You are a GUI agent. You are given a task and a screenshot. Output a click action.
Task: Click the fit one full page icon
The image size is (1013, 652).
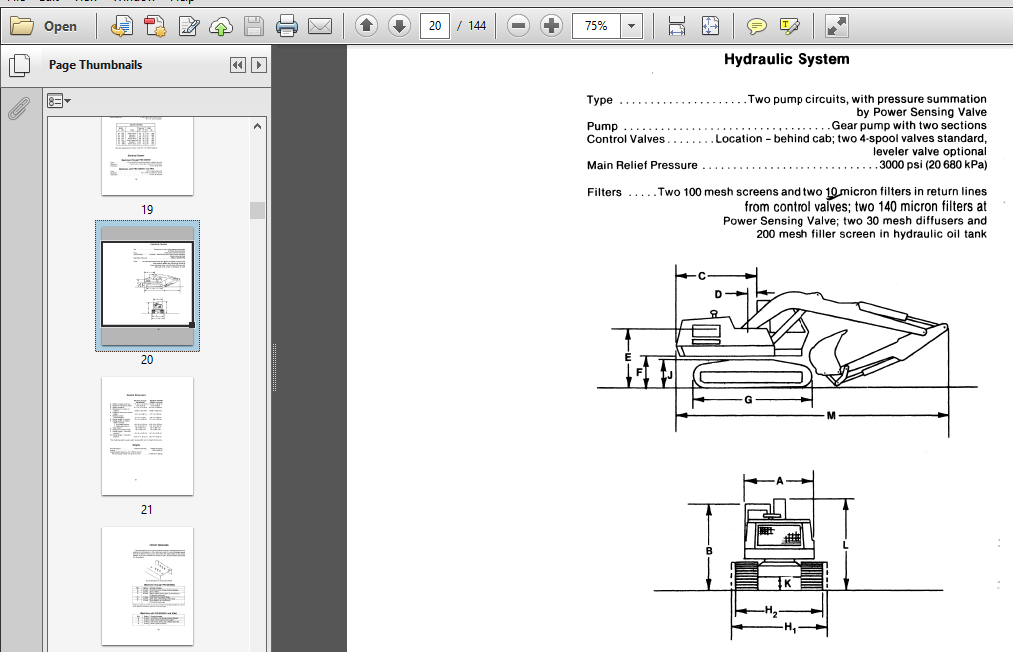click(710, 26)
